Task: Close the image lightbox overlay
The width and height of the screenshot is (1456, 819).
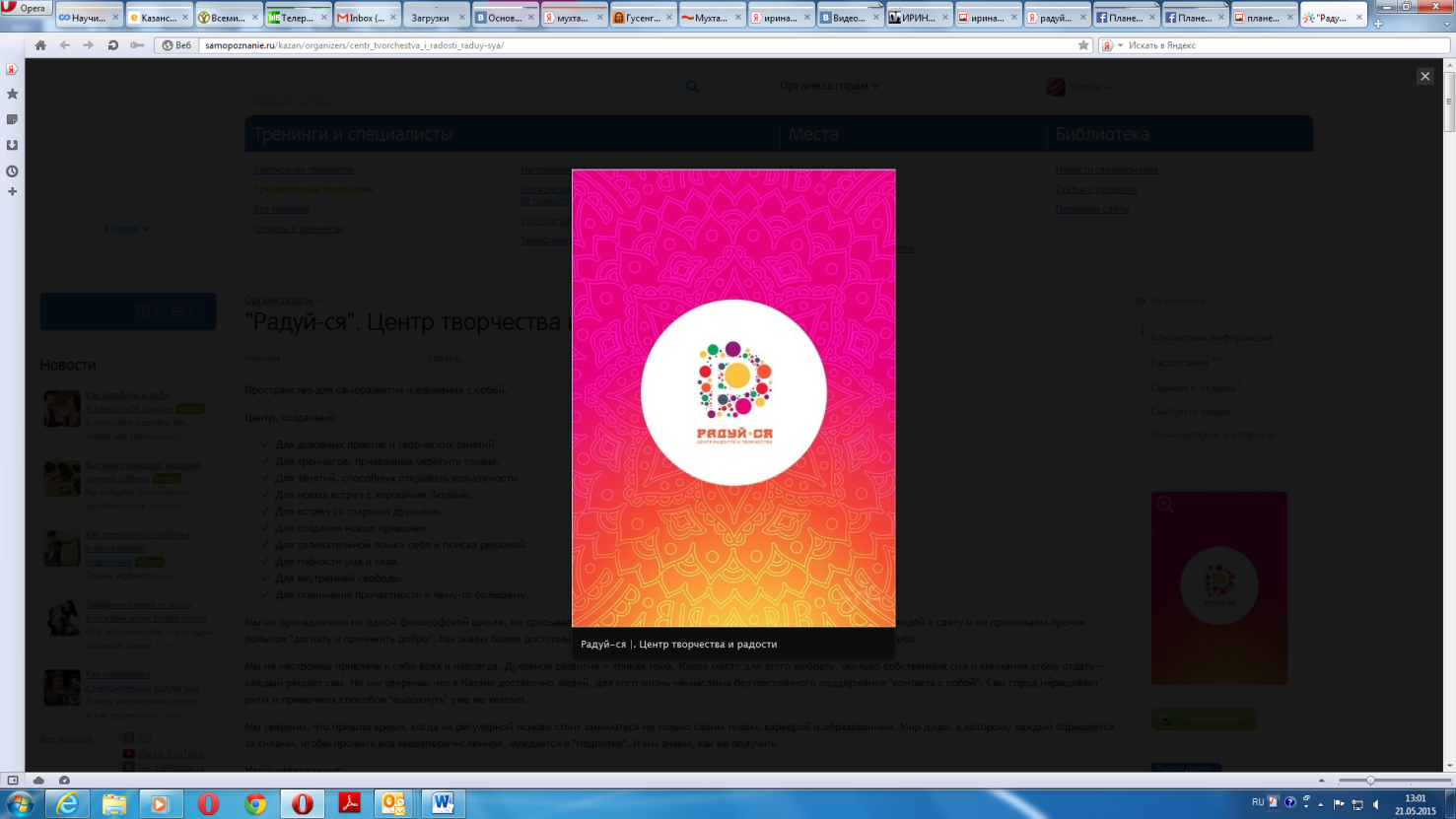Action: (x=1424, y=76)
